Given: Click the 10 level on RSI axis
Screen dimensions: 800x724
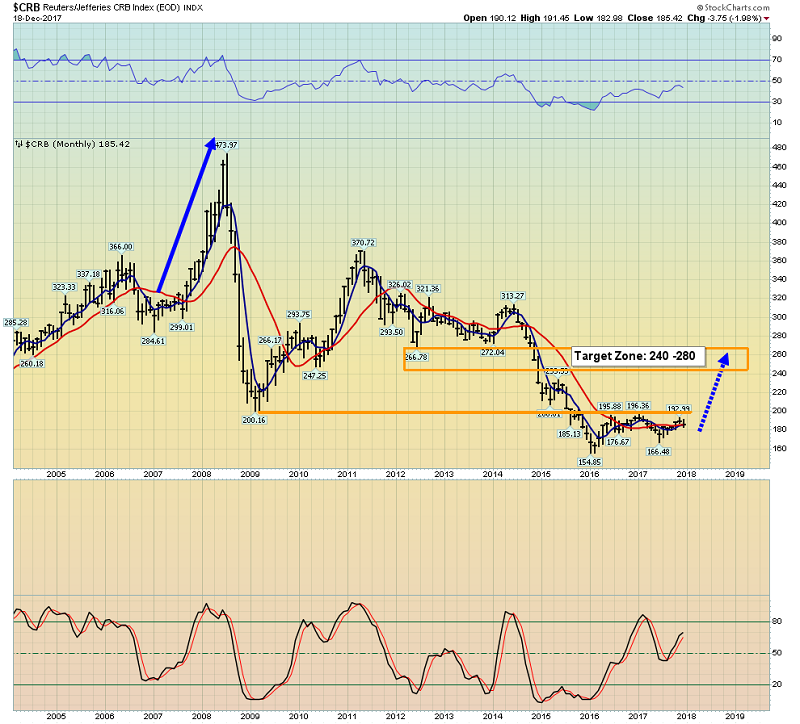Looking at the screenshot, I should (x=777, y=122).
